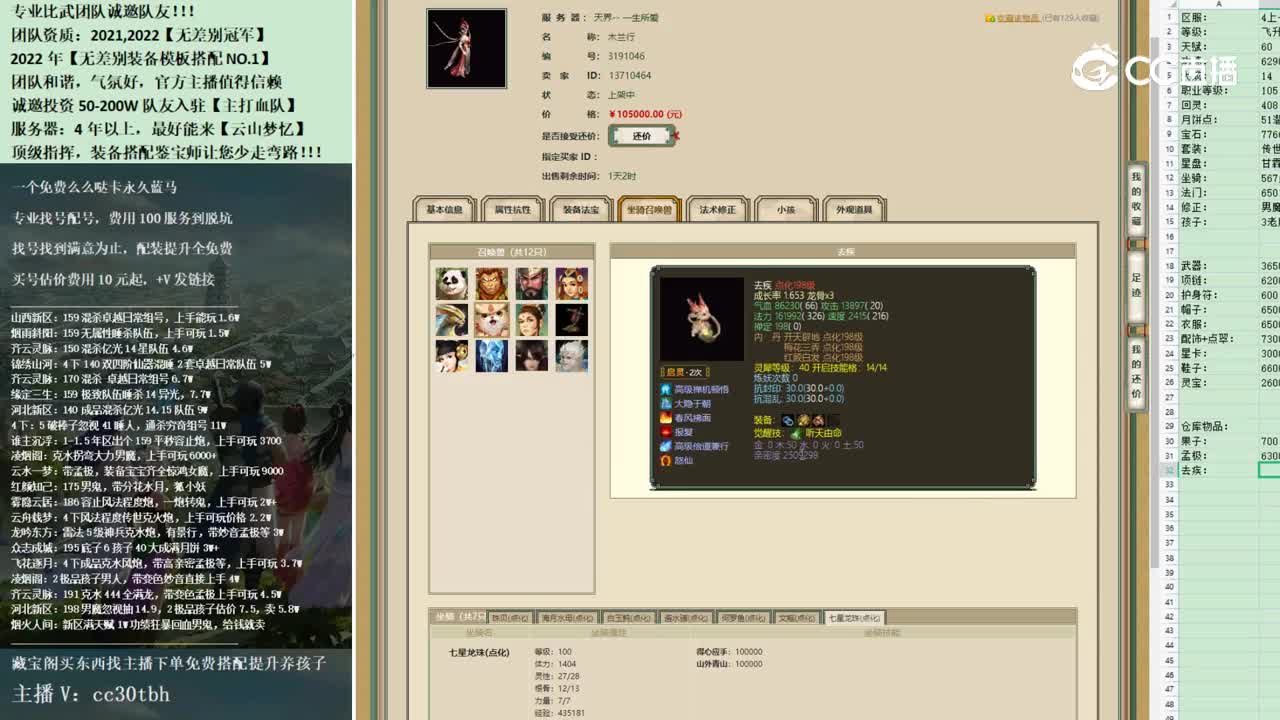Image resolution: width=1280 pixels, height=720 pixels.
Task: Select the dark long-haired figure summon portrait
Action: [x=532, y=356]
